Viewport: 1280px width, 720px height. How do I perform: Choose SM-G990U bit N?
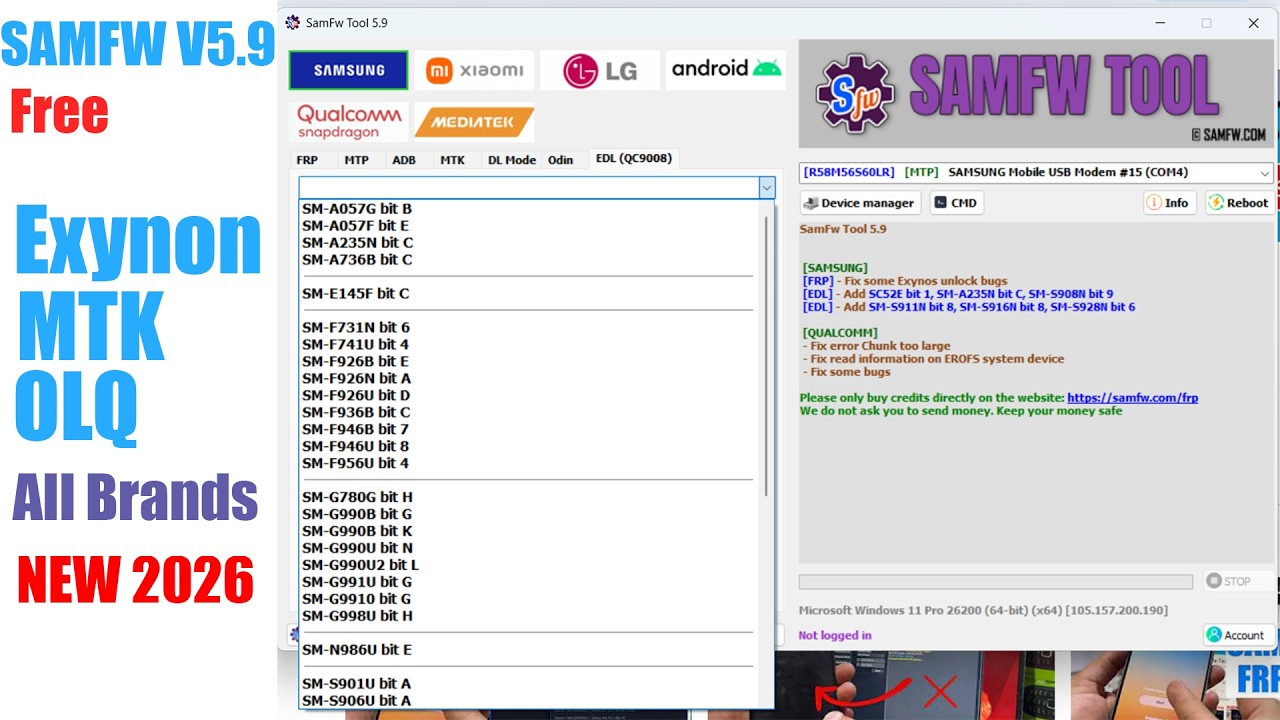click(357, 549)
